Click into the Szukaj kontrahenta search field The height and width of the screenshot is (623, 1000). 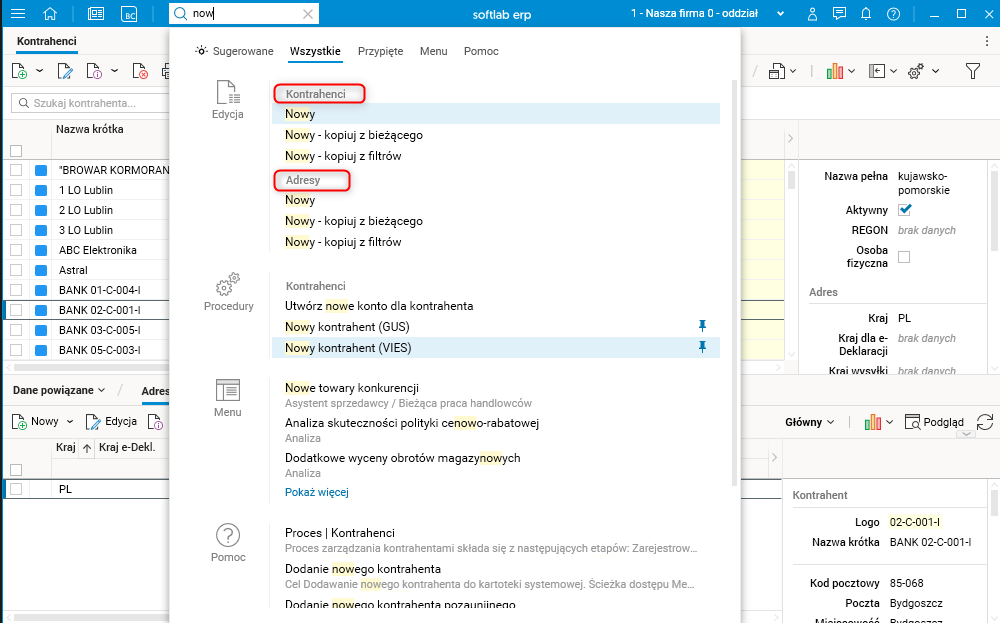click(91, 103)
